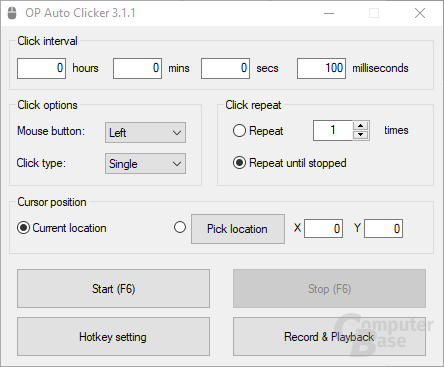Decrease repeat times with down arrow
The height and width of the screenshot is (367, 444).
pyautogui.click(x=360, y=135)
